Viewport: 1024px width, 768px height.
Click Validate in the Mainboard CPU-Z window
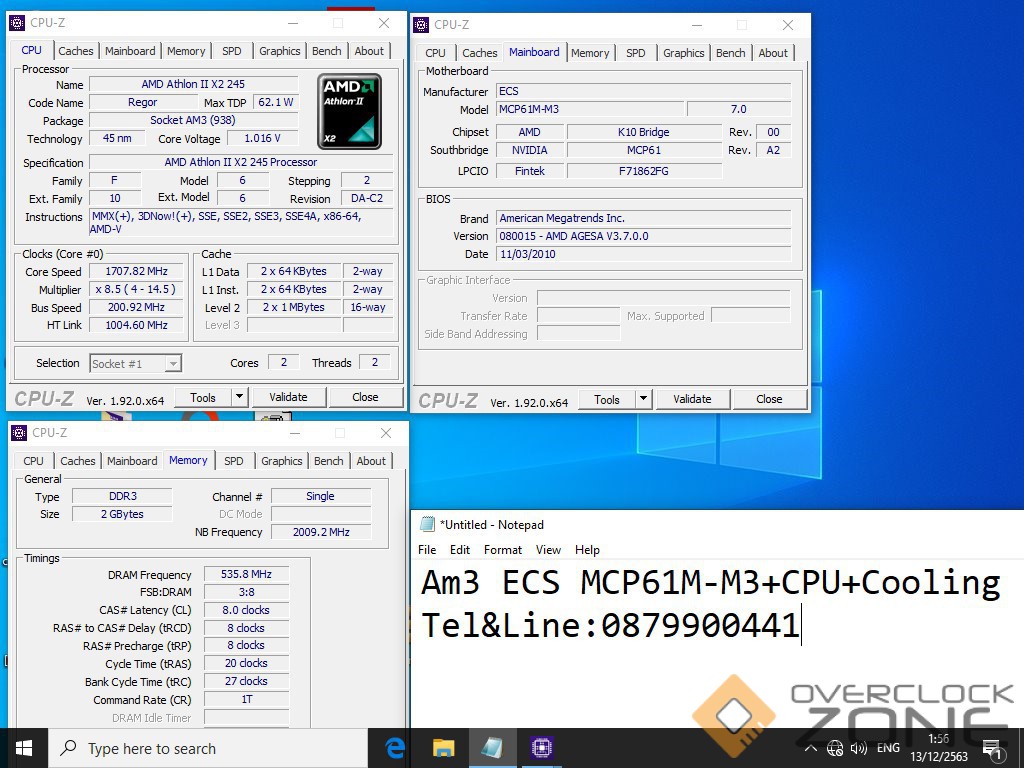[692, 399]
